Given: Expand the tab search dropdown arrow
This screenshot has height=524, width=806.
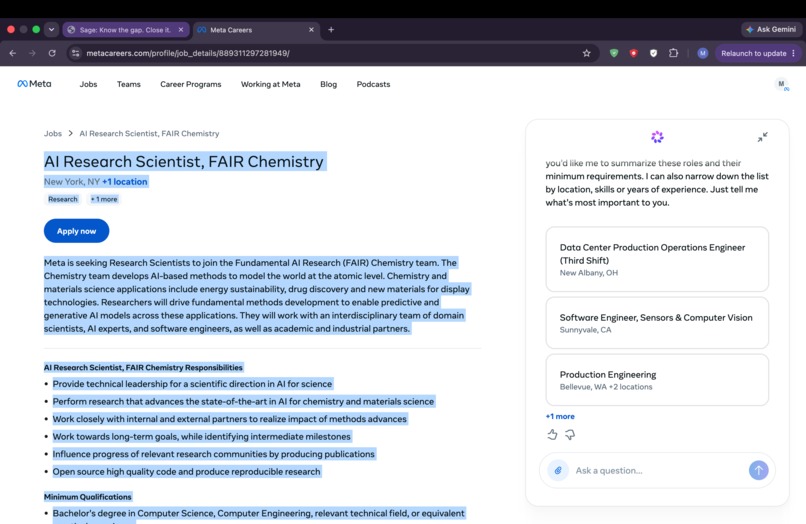Looking at the screenshot, I should click(51, 30).
